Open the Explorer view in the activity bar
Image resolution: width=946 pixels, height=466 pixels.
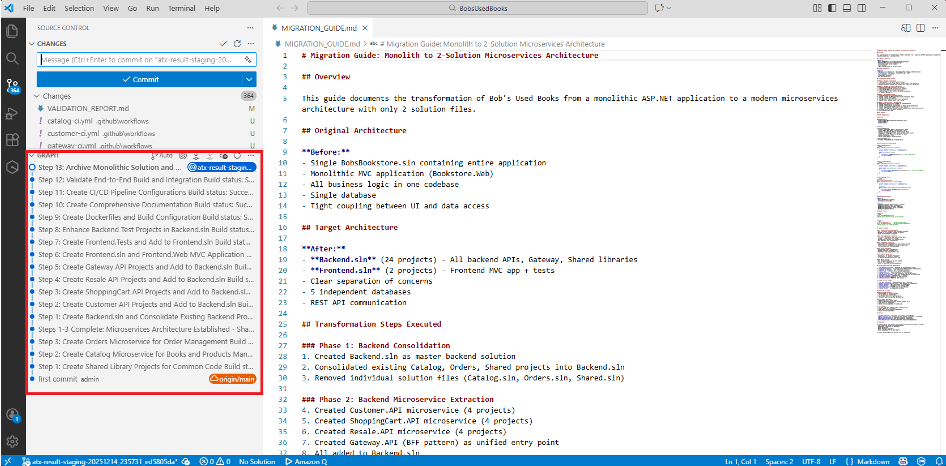point(12,31)
